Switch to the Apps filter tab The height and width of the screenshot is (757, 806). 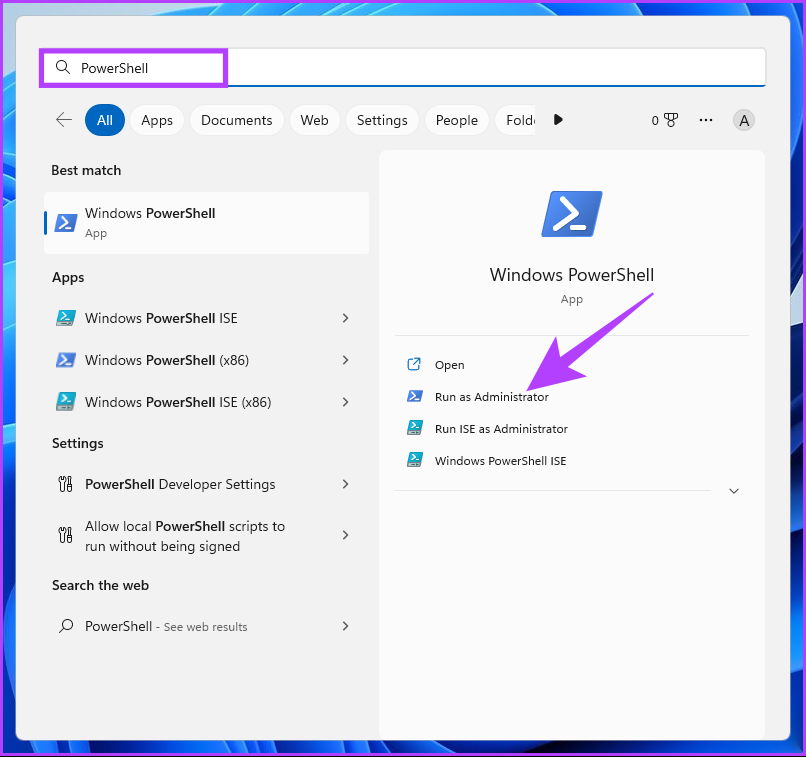[157, 120]
